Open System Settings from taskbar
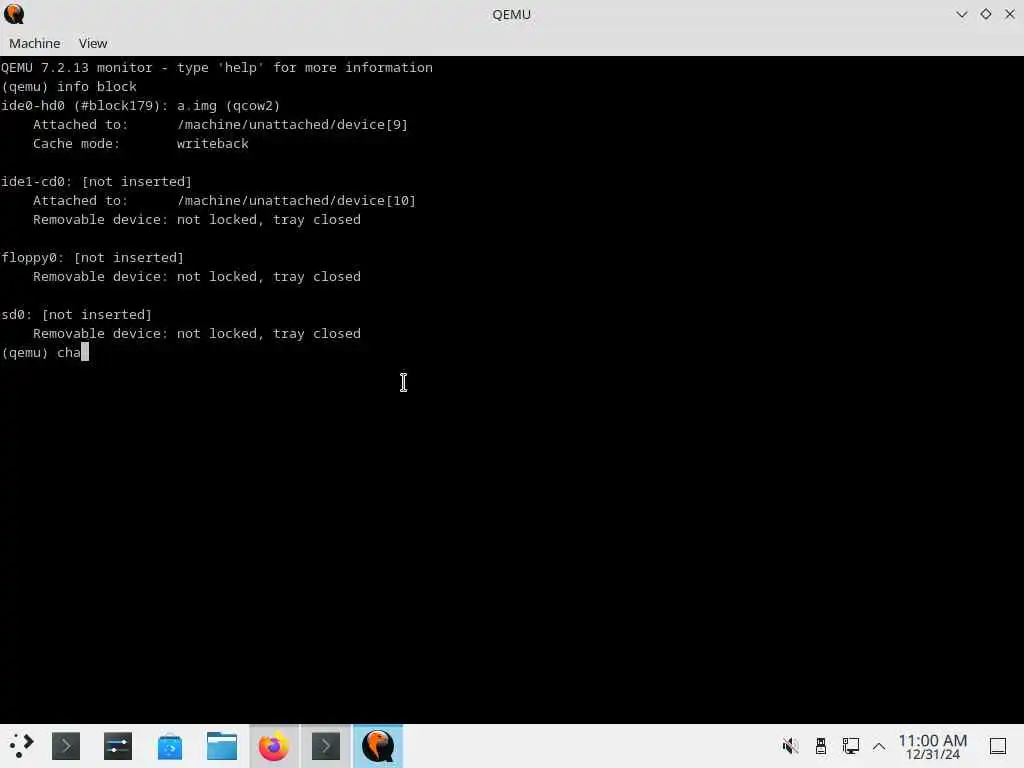 tap(118, 746)
